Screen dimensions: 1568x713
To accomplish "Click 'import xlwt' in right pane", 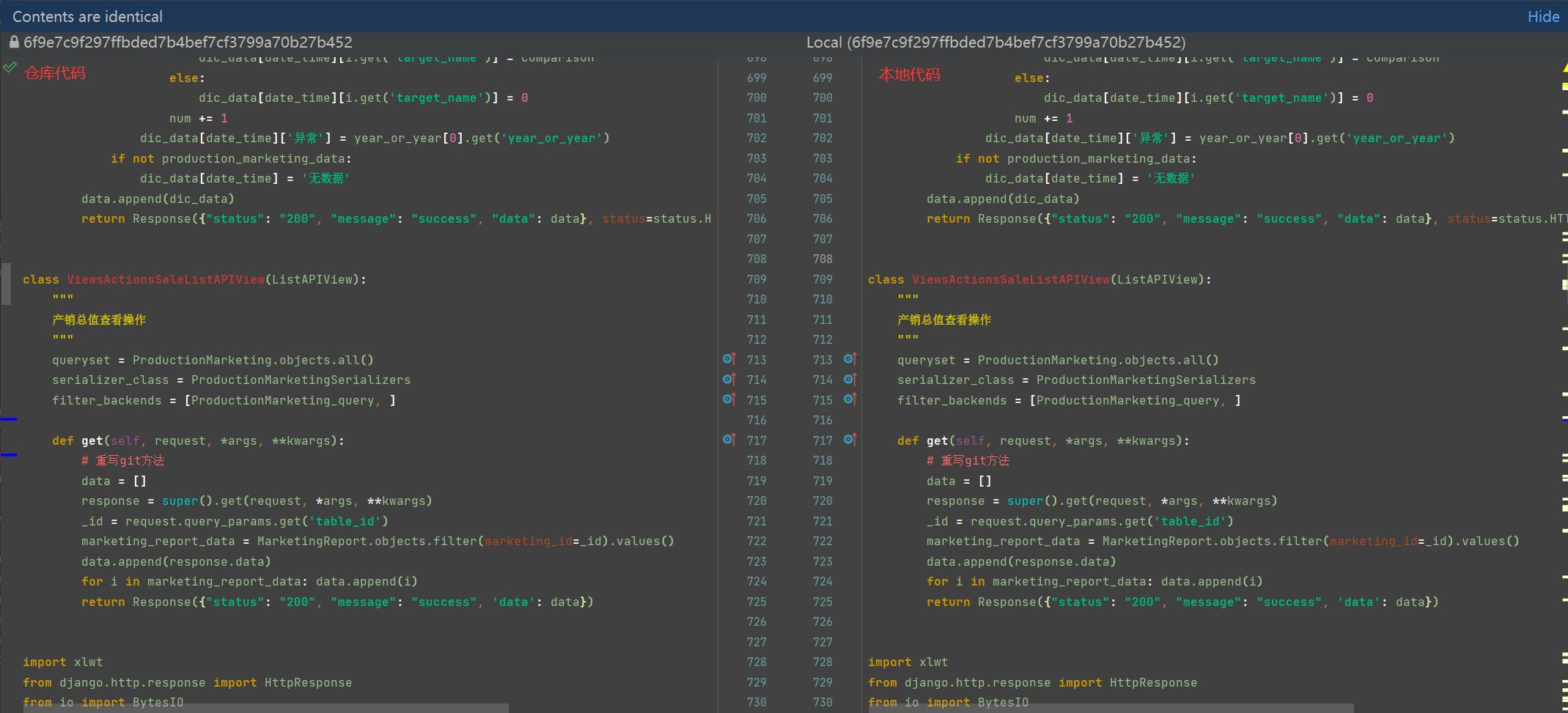I will tap(908, 662).
